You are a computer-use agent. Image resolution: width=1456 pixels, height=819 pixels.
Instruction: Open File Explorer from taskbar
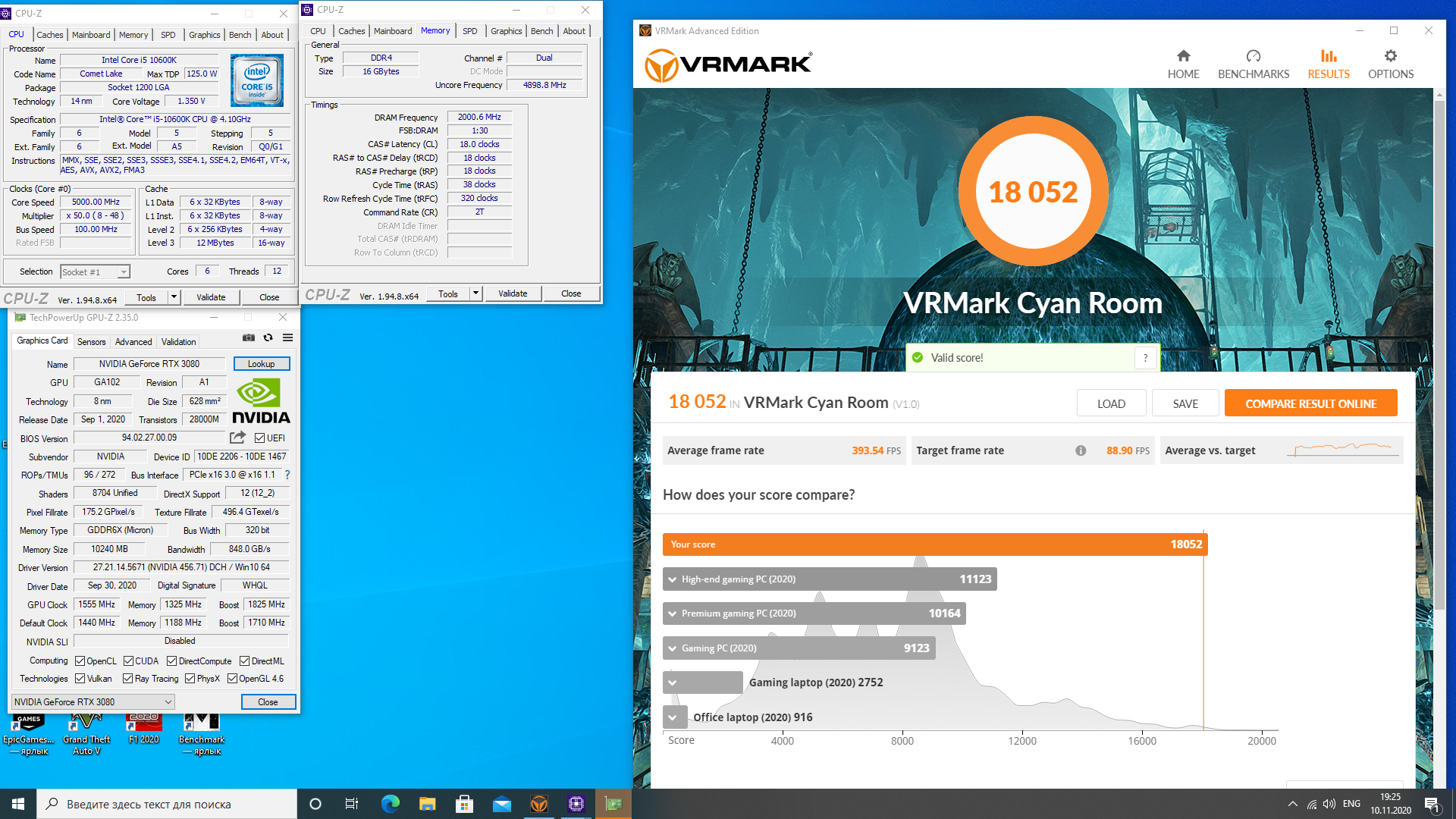coord(427,804)
